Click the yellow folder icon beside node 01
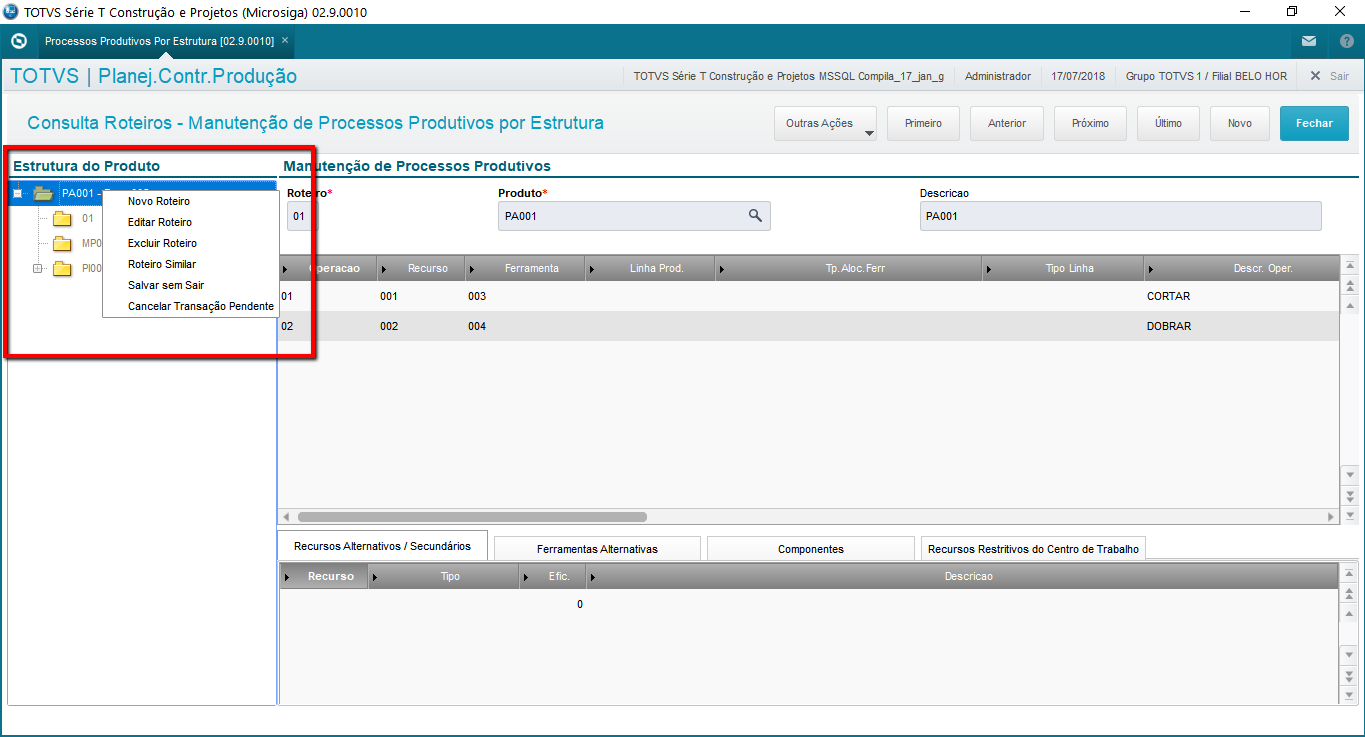Viewport: 1365px width, 737px height. point(63,219)
